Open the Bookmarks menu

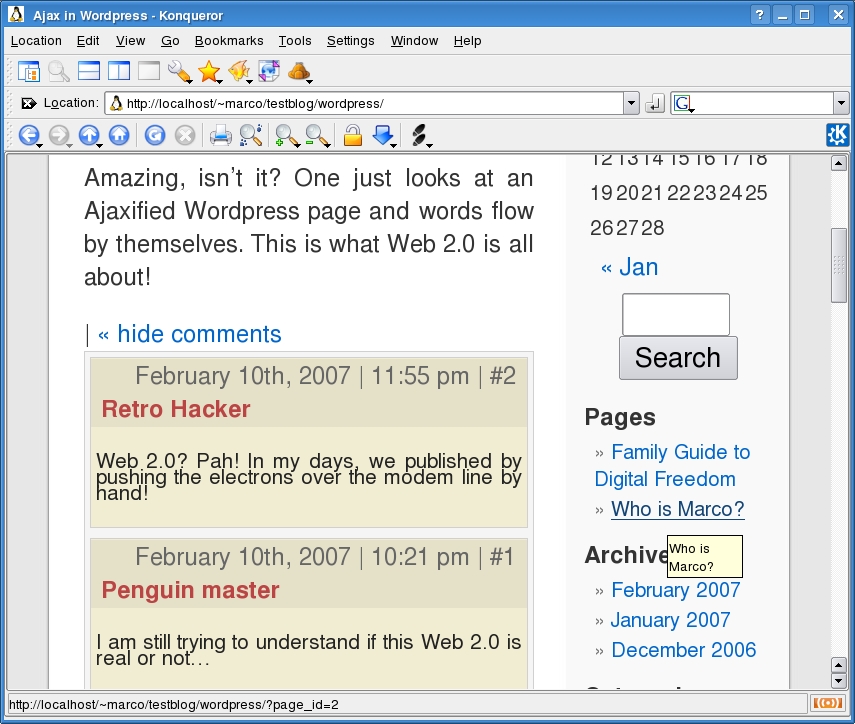tap(229, 41)
